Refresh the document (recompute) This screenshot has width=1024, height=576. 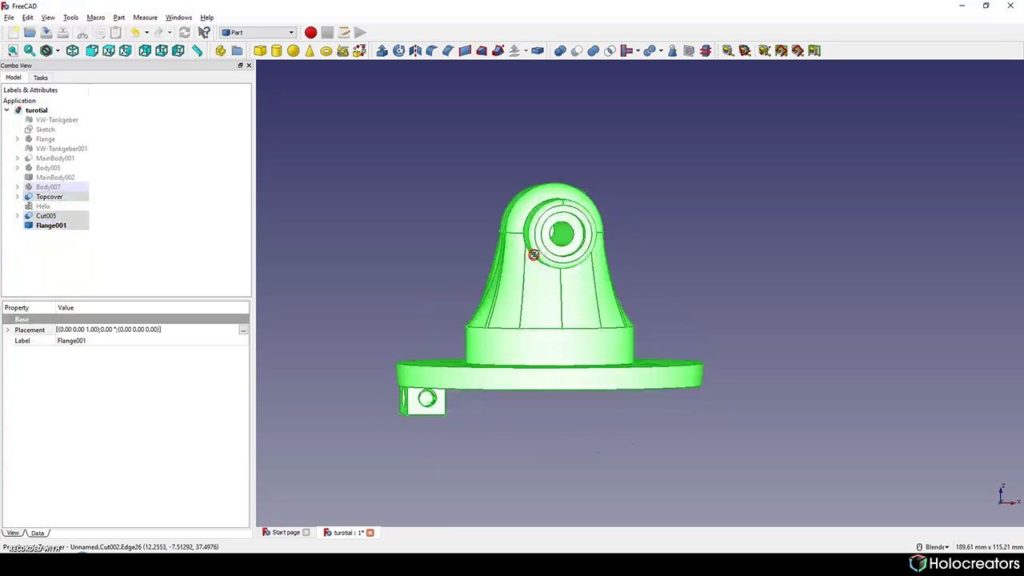pos(185,33)
